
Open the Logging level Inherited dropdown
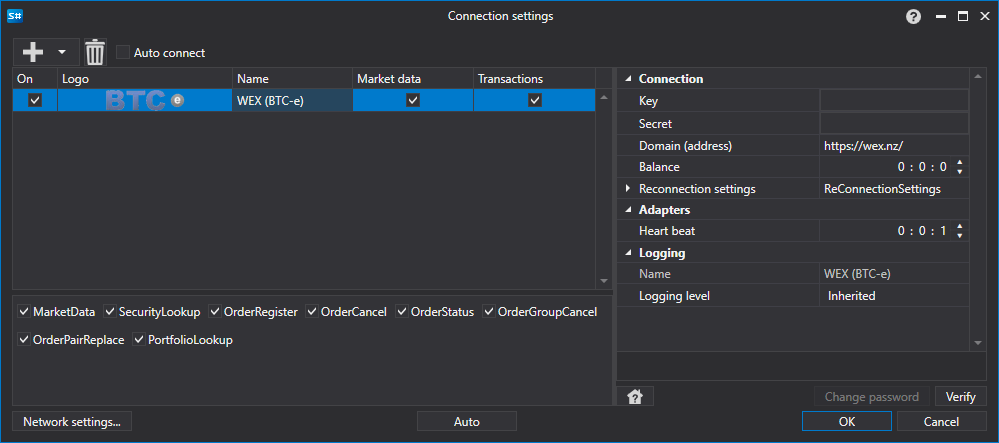pos(894,296)
